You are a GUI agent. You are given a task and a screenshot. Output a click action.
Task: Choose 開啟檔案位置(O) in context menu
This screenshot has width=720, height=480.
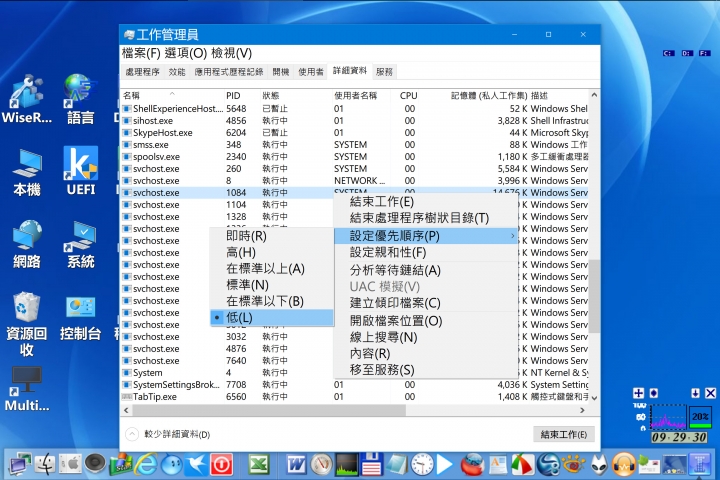tap(426, 321)
